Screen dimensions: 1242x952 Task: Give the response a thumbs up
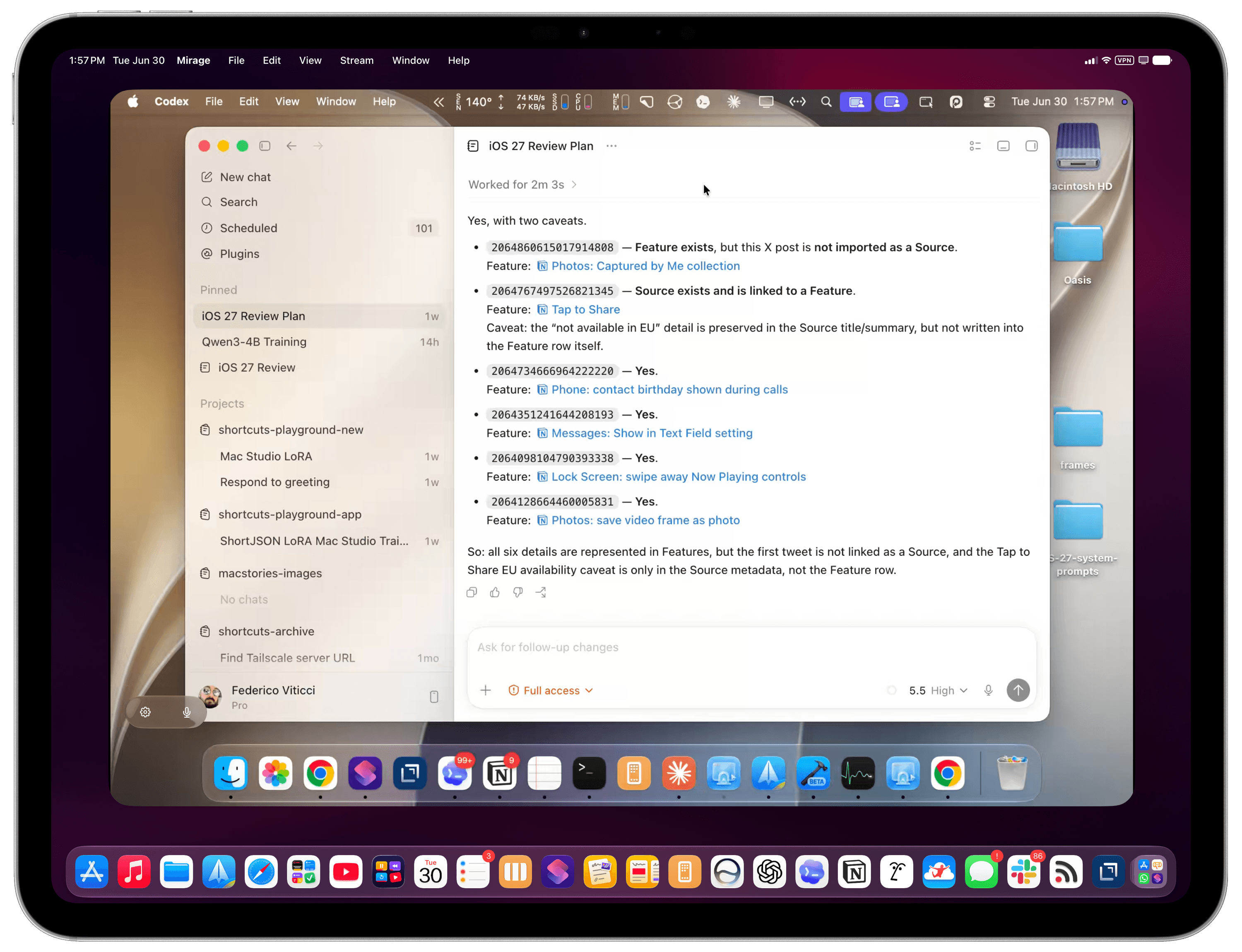495,592
